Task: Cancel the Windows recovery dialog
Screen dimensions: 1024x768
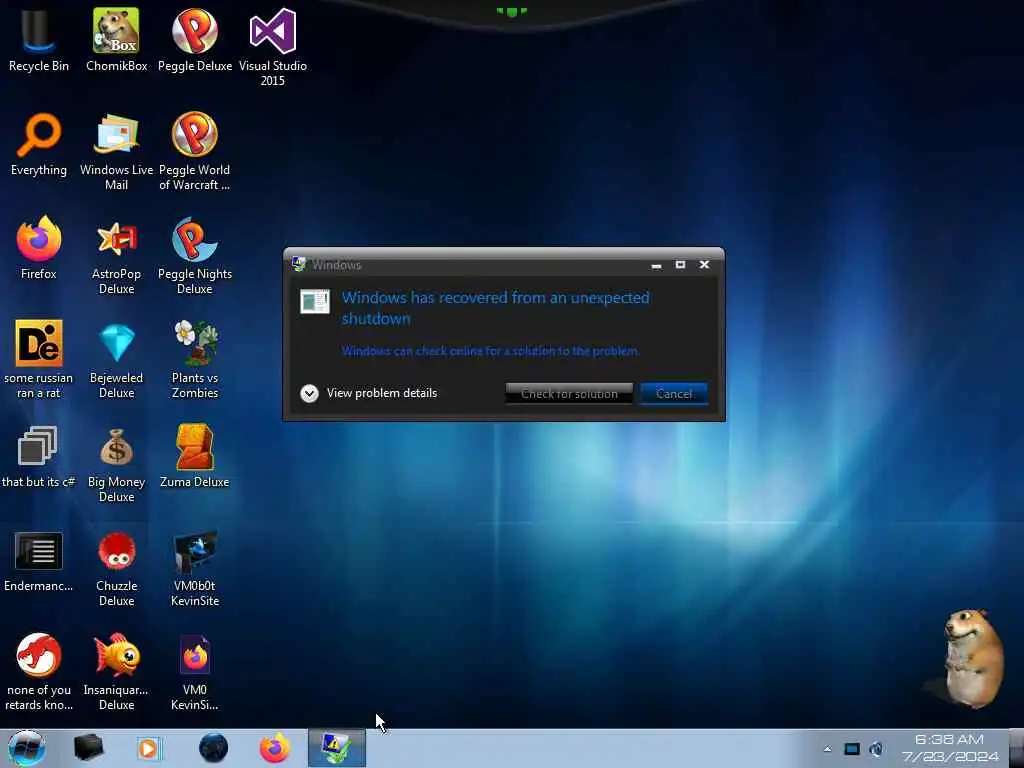Action: [674, 394]
